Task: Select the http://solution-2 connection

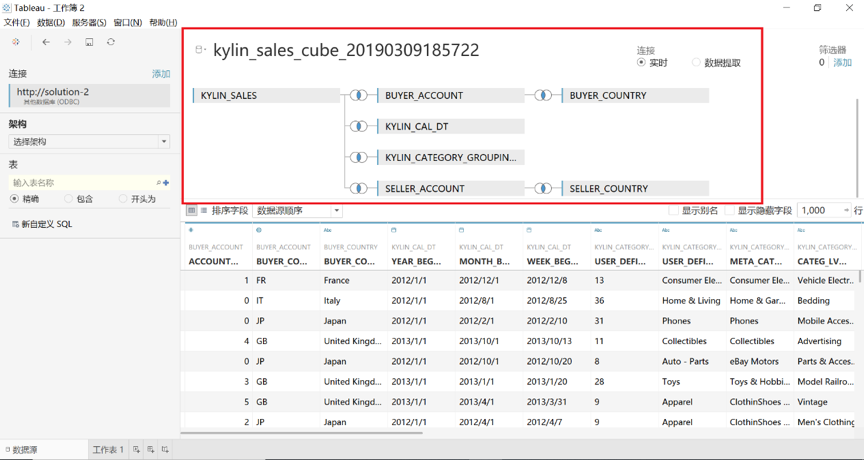Action: pyautogui.click(x=89, y=95)
